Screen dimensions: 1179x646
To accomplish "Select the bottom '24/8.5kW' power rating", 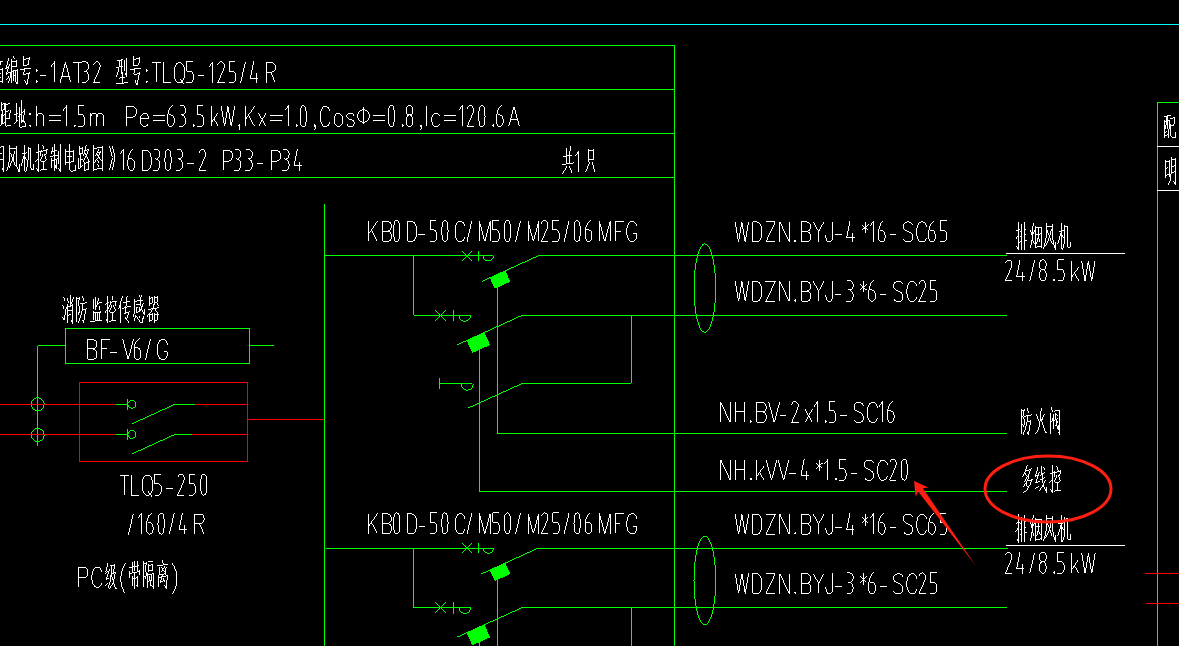I will (1050, 563).
